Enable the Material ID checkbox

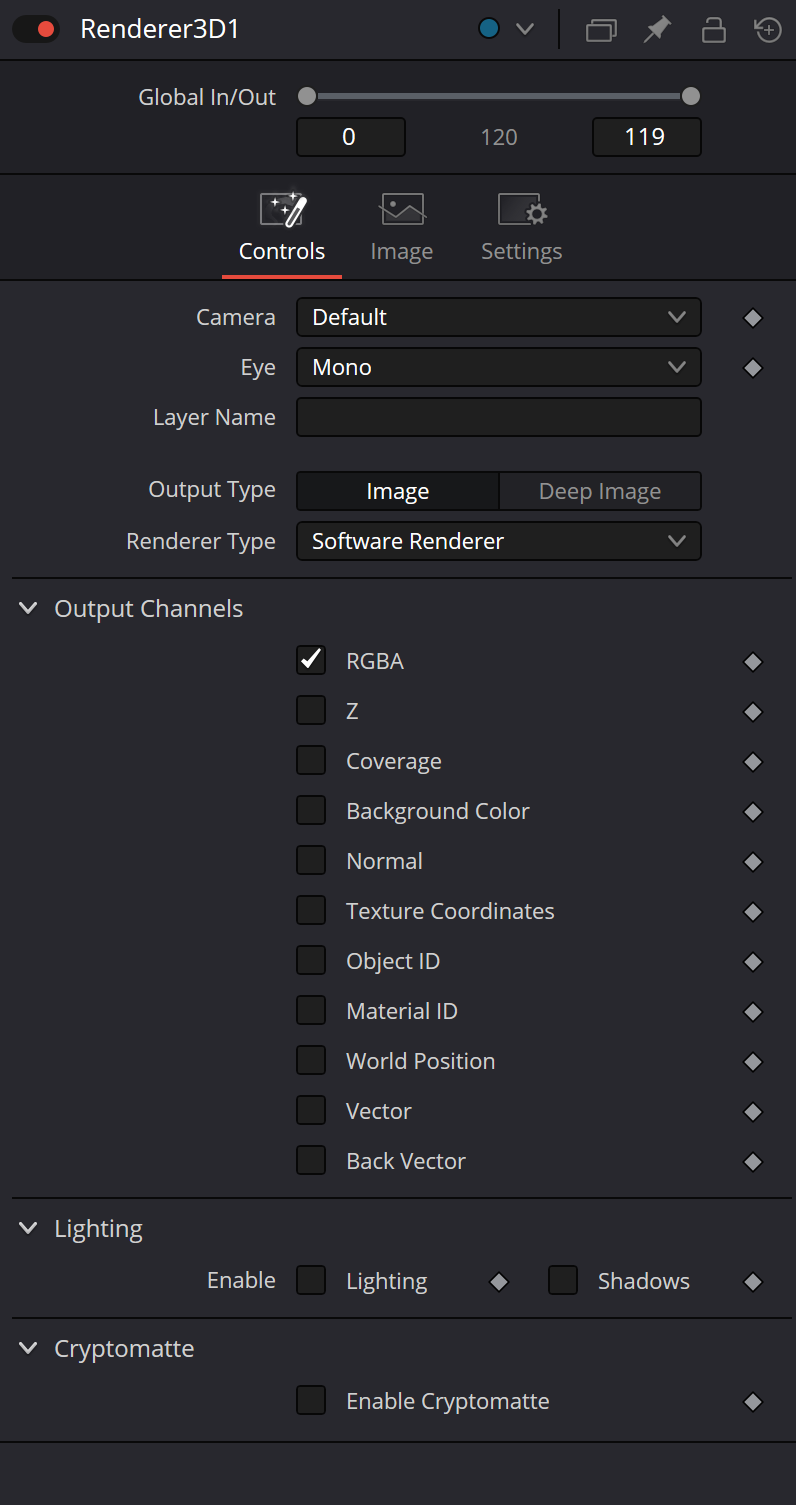click(x=311, y=1009)
